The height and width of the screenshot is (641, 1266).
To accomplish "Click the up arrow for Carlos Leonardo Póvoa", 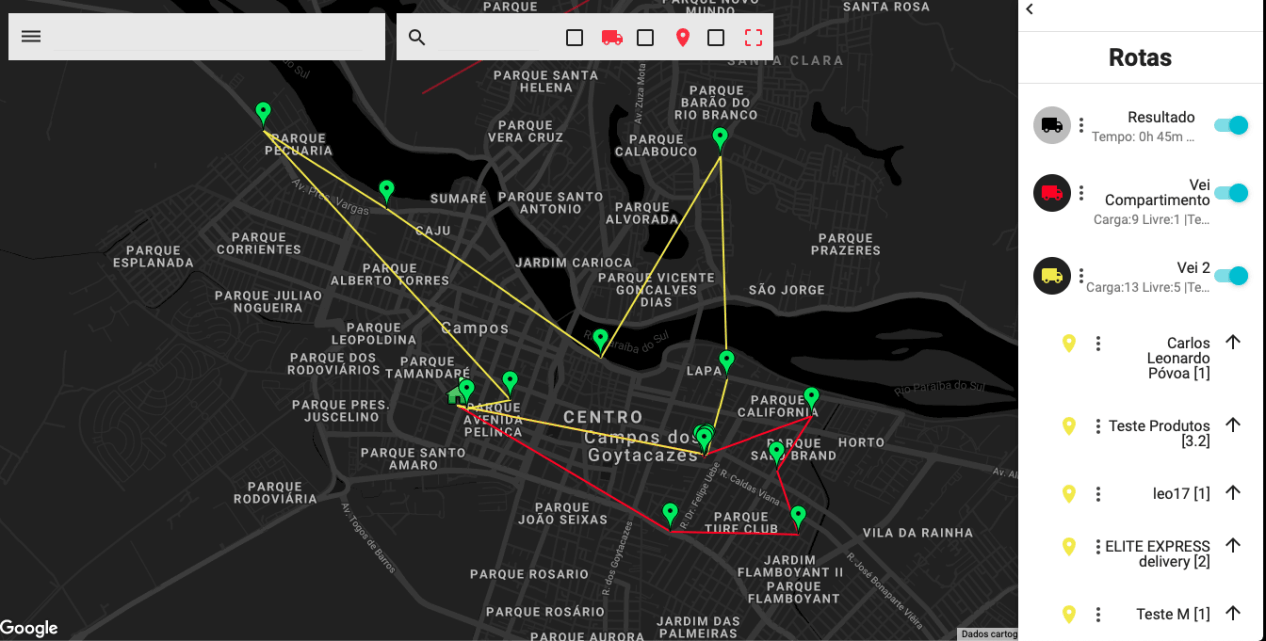I will pyautogui.click(x=1233, y=342).
